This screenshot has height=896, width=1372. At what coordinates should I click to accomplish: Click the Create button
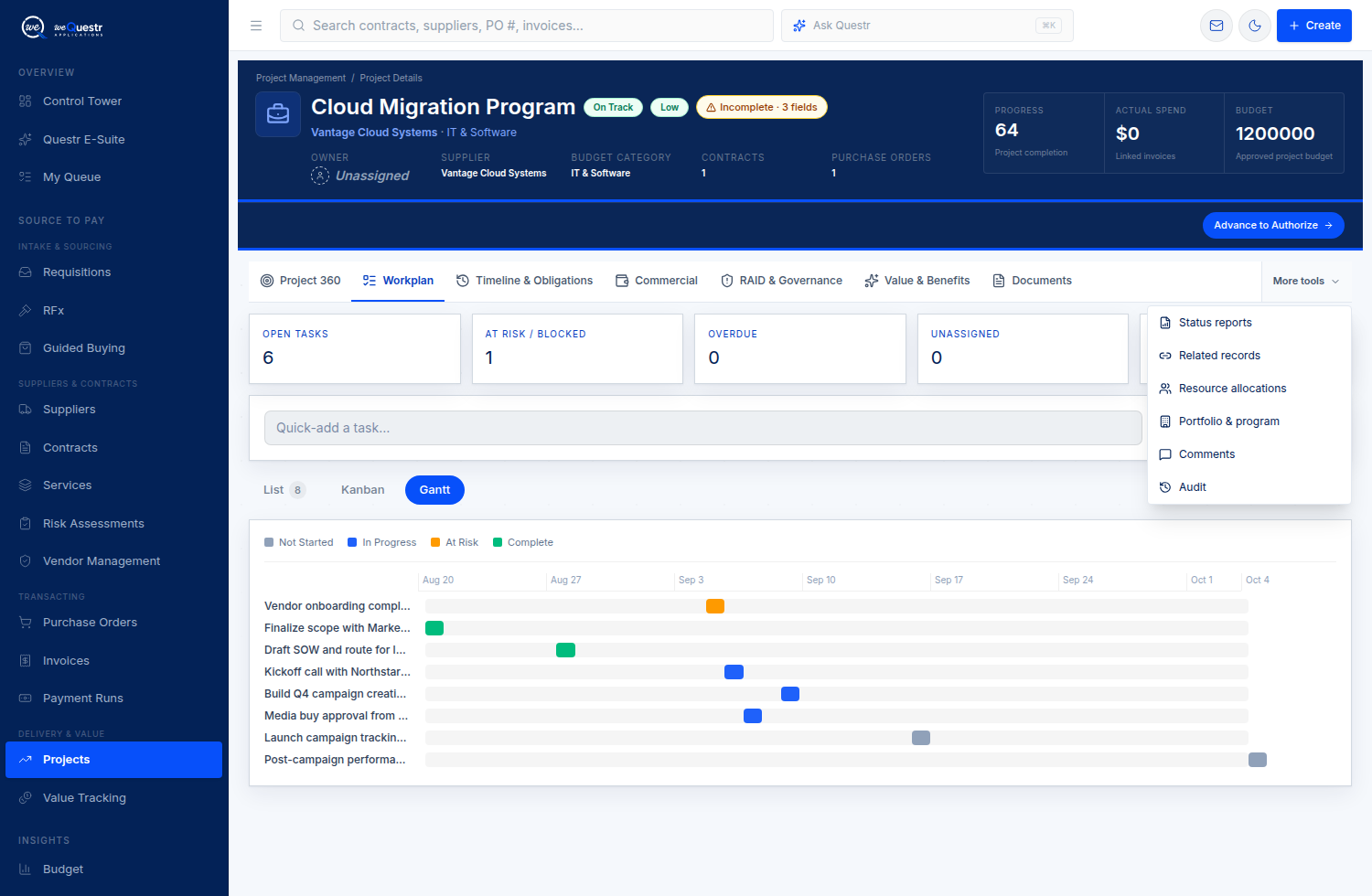click(1314, 26)
